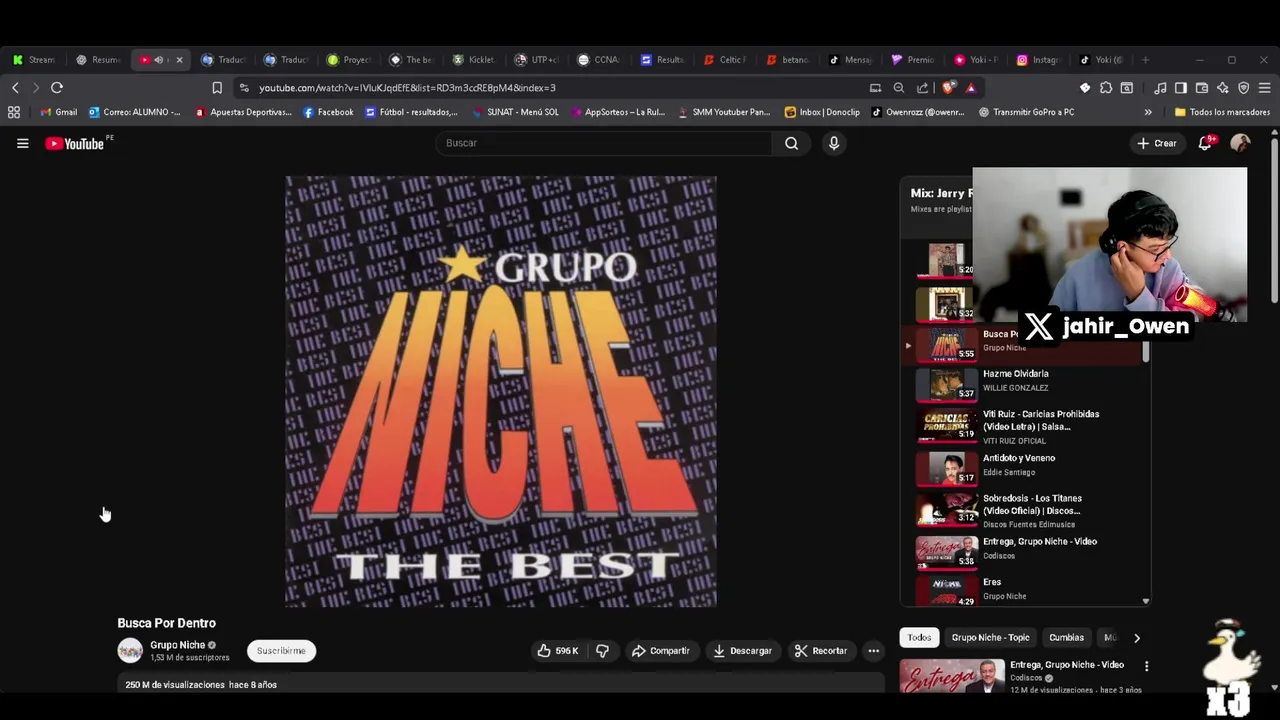Like the video with 596 K thumbs up
This screenshot has height=720, width=1280.
[x=558, y=651]
